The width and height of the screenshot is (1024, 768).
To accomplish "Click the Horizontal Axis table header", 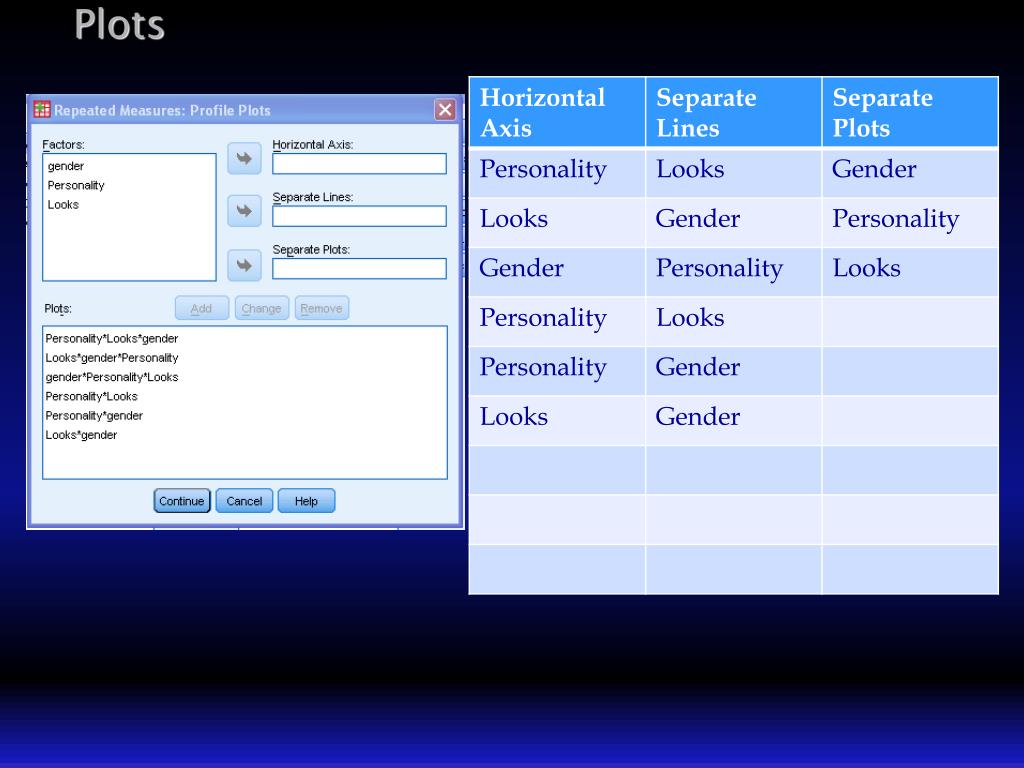I will (557, 112).
